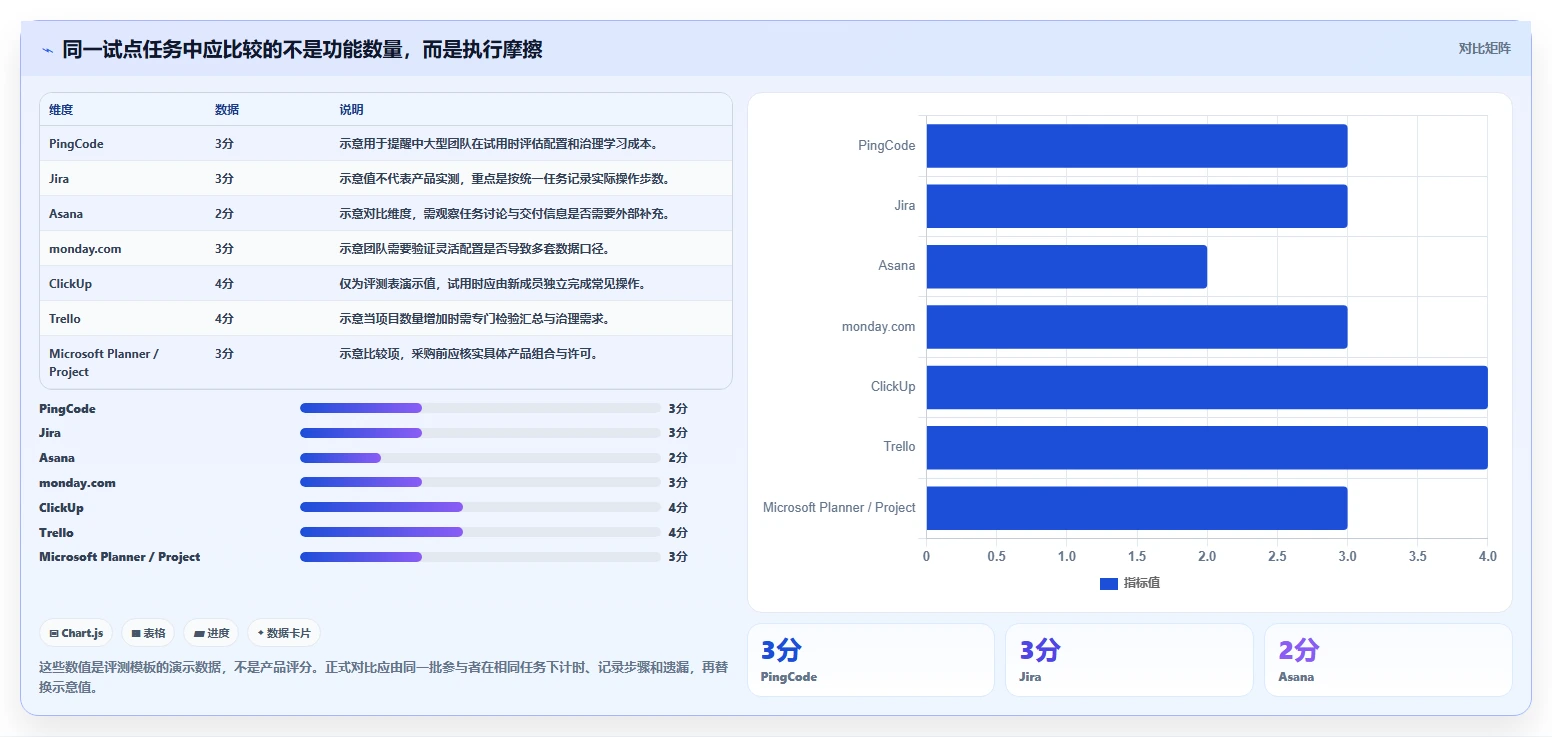Click the Asana bar in the chart

pos(1066,266)
